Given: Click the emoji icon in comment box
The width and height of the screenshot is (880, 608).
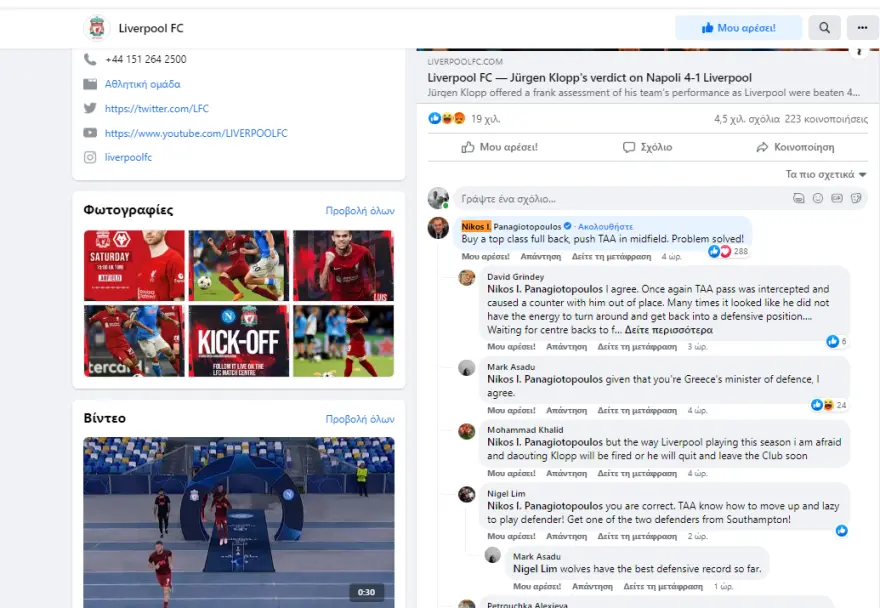Looking at the screenshot, I should coord(817,199).
